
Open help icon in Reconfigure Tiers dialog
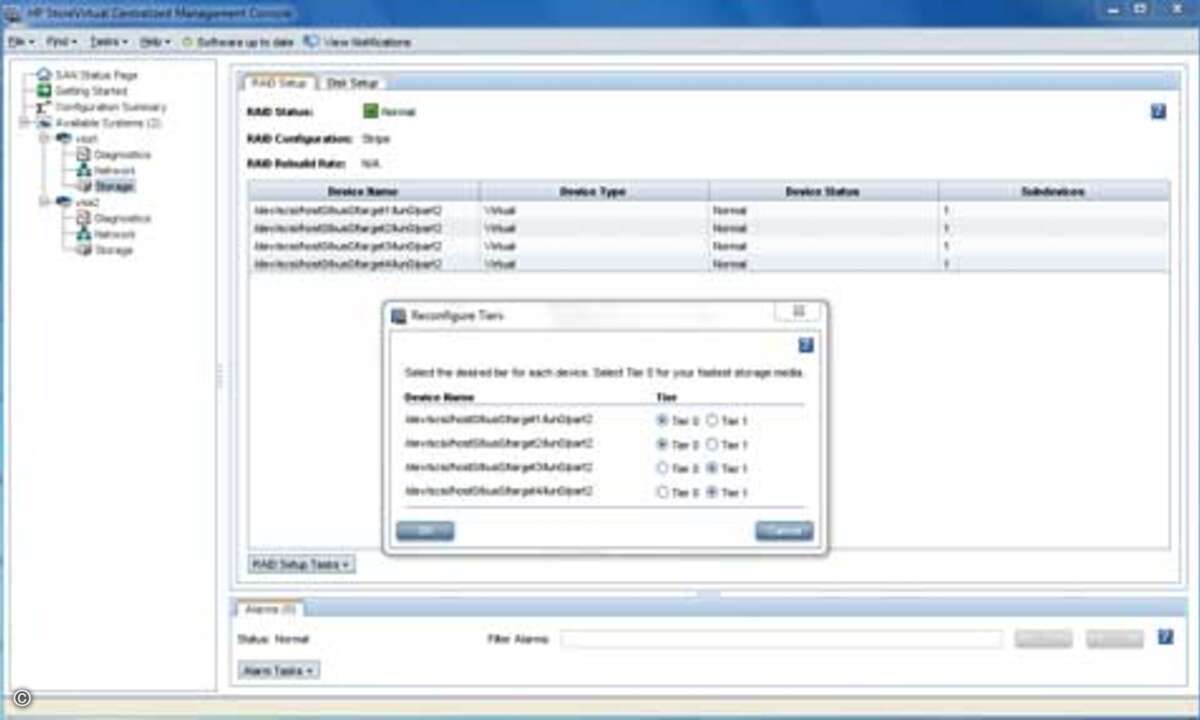[806, 345]
